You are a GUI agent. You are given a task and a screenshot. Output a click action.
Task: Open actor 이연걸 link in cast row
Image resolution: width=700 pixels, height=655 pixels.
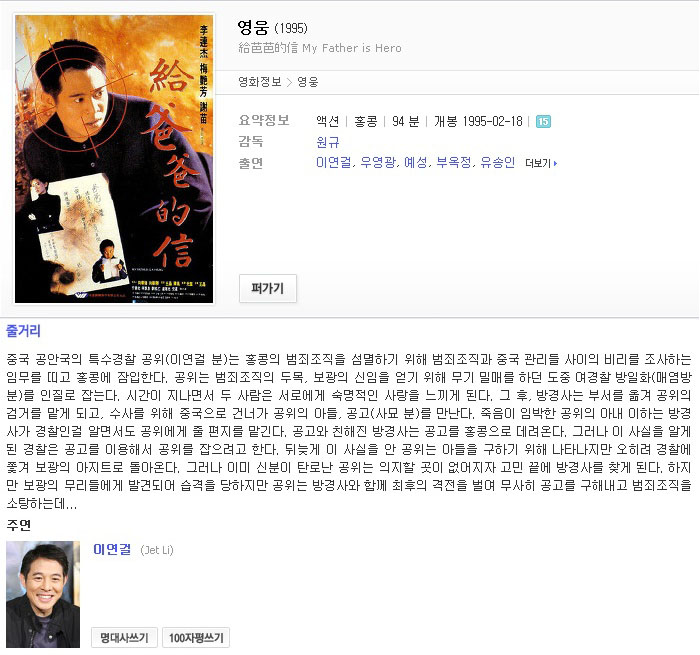point(333,163)
